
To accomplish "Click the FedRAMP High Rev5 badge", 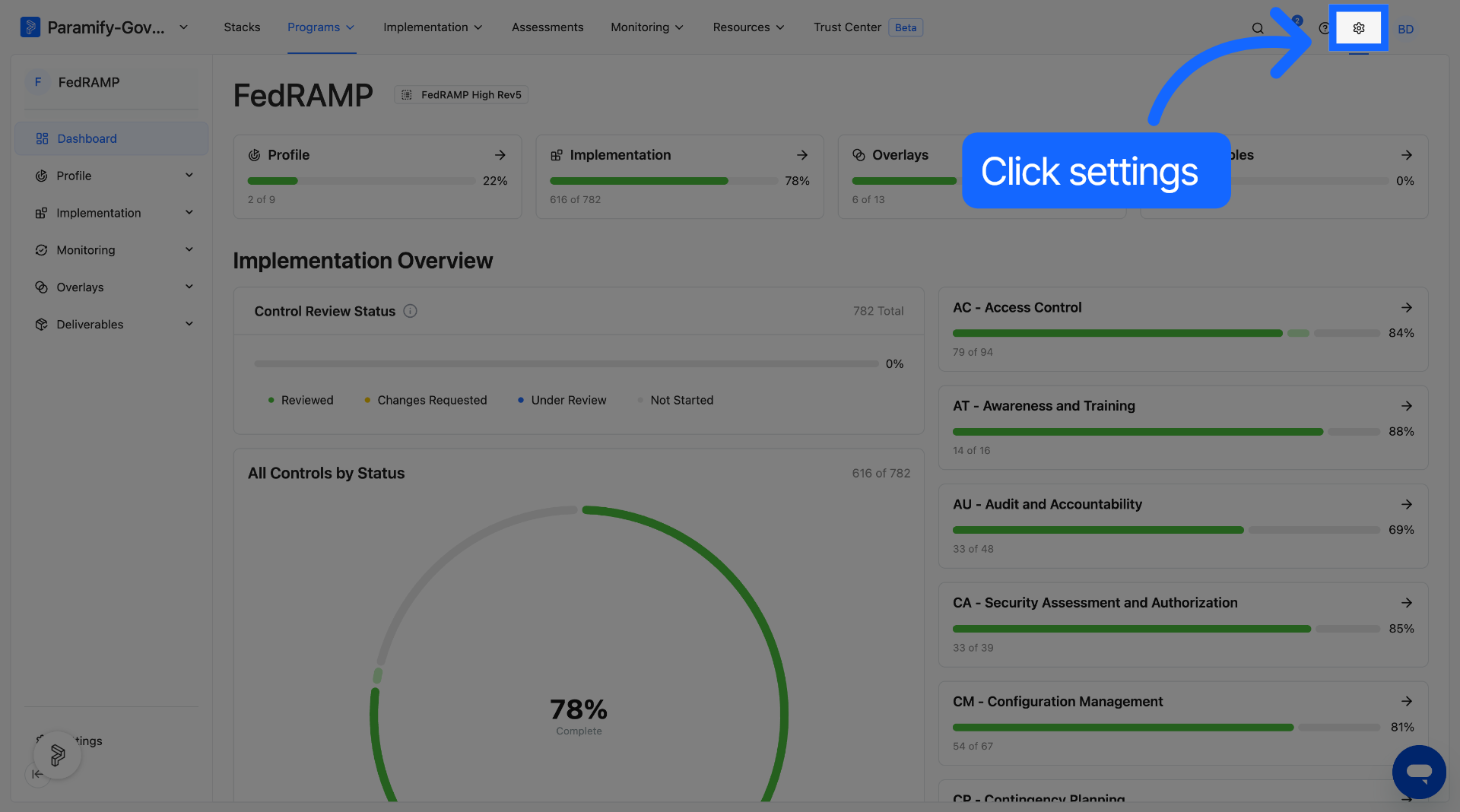I will point(462,95).
